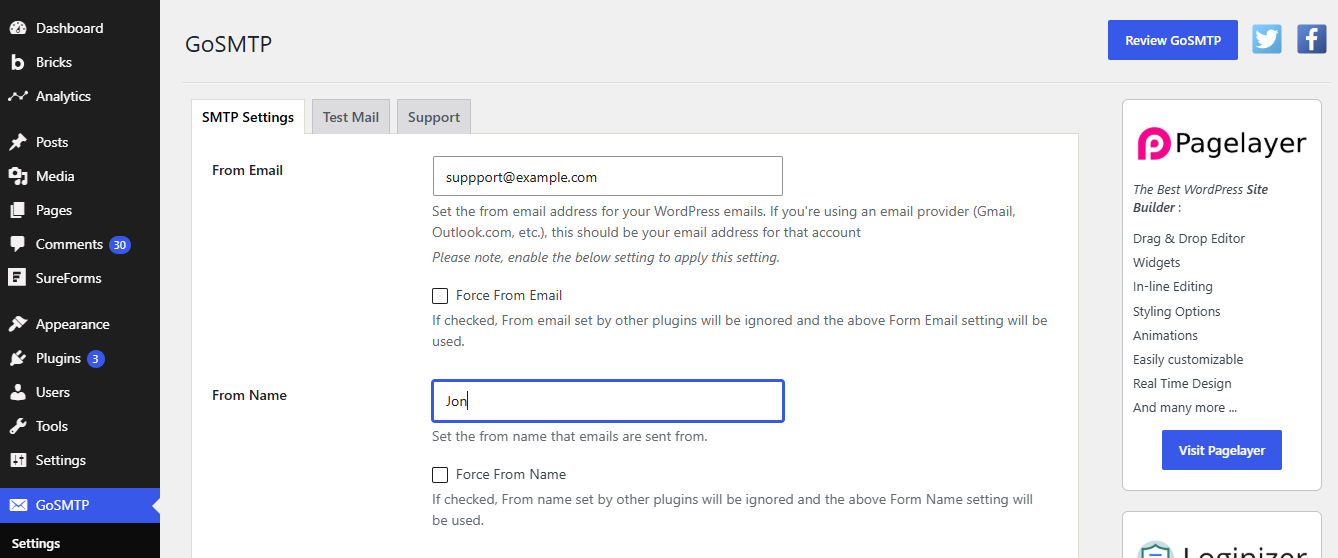
Task: Switch to the Test Mail tab
Action: (x=351, y=117)
